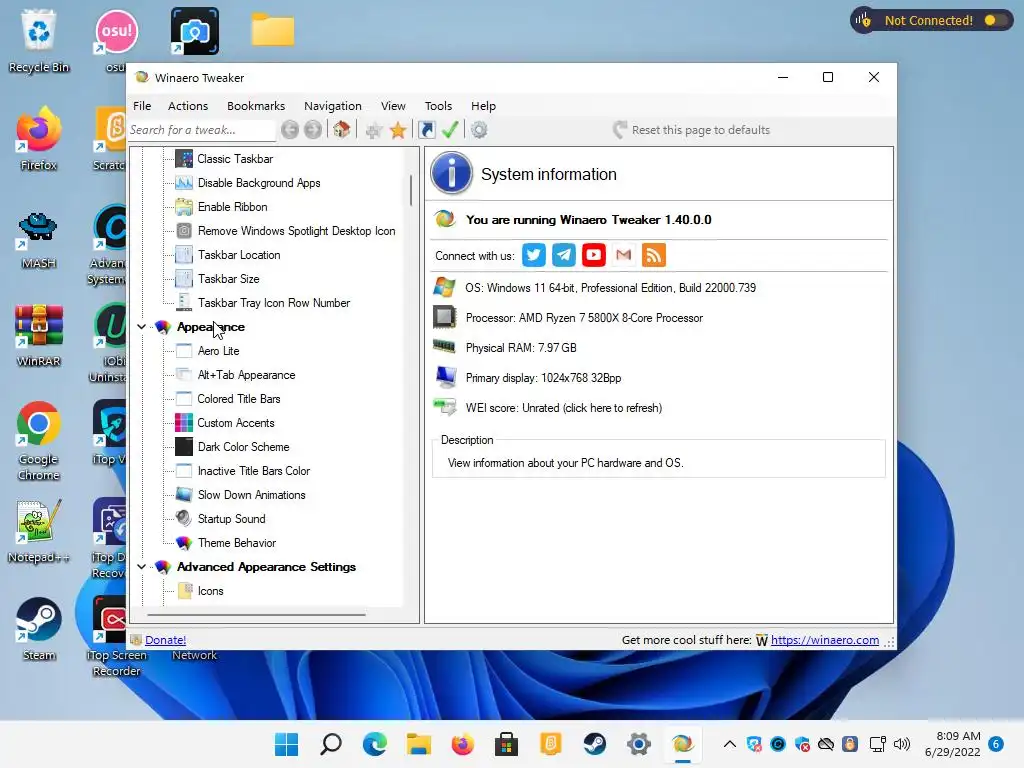The width and height of the screenshot is (1024, 768).
Task: Open the Help menu
Action: point(483,106)
